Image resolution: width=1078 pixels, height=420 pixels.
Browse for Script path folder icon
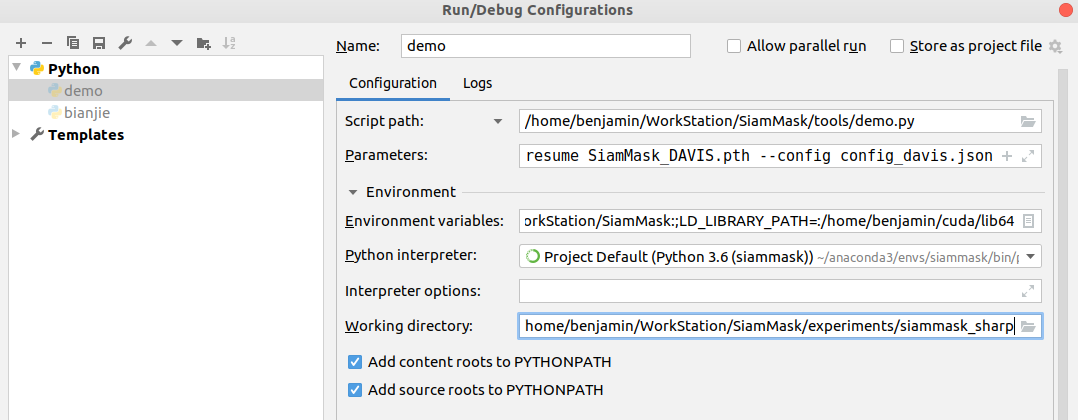pos(1028,122)
